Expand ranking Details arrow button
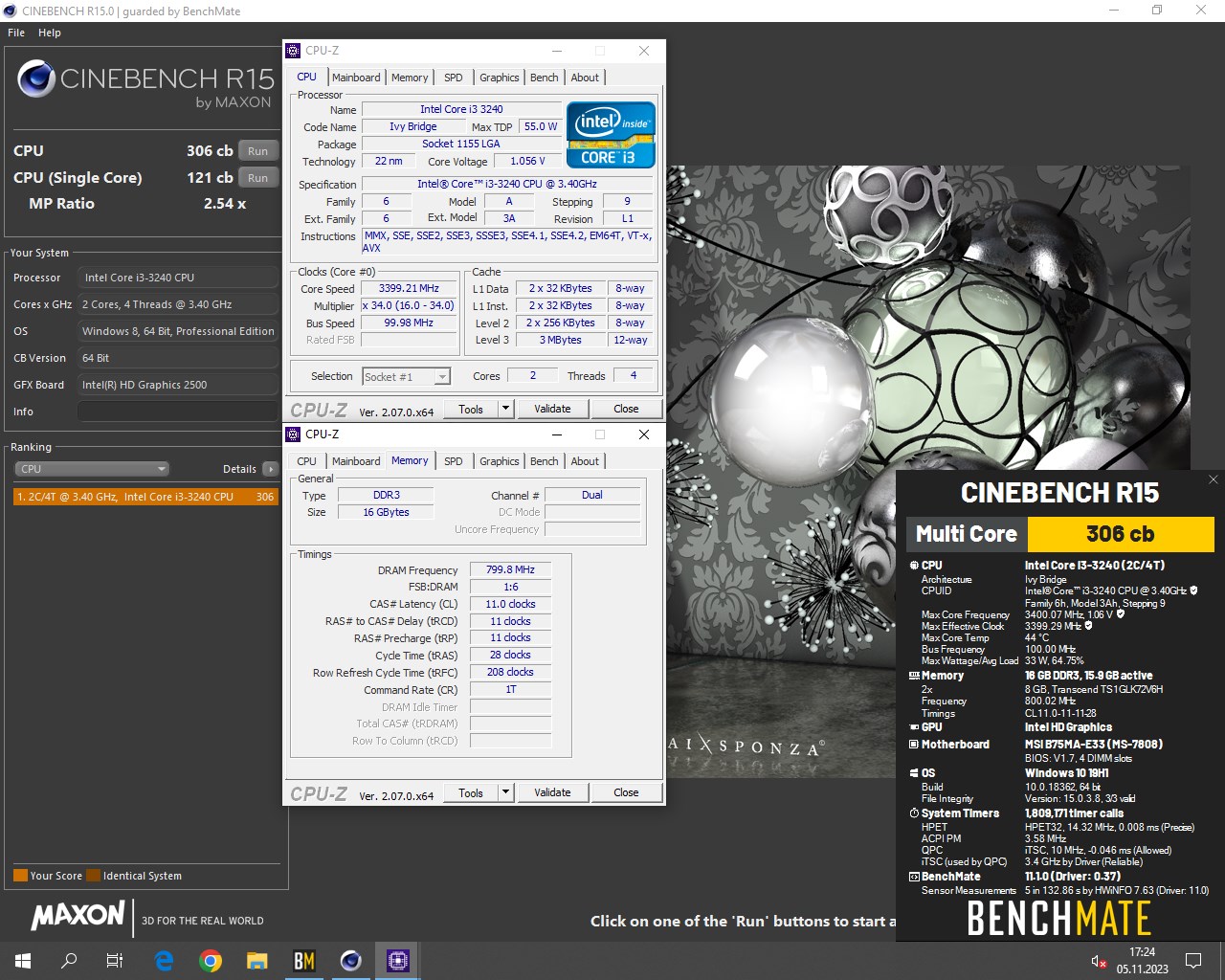 coord(271,469)
